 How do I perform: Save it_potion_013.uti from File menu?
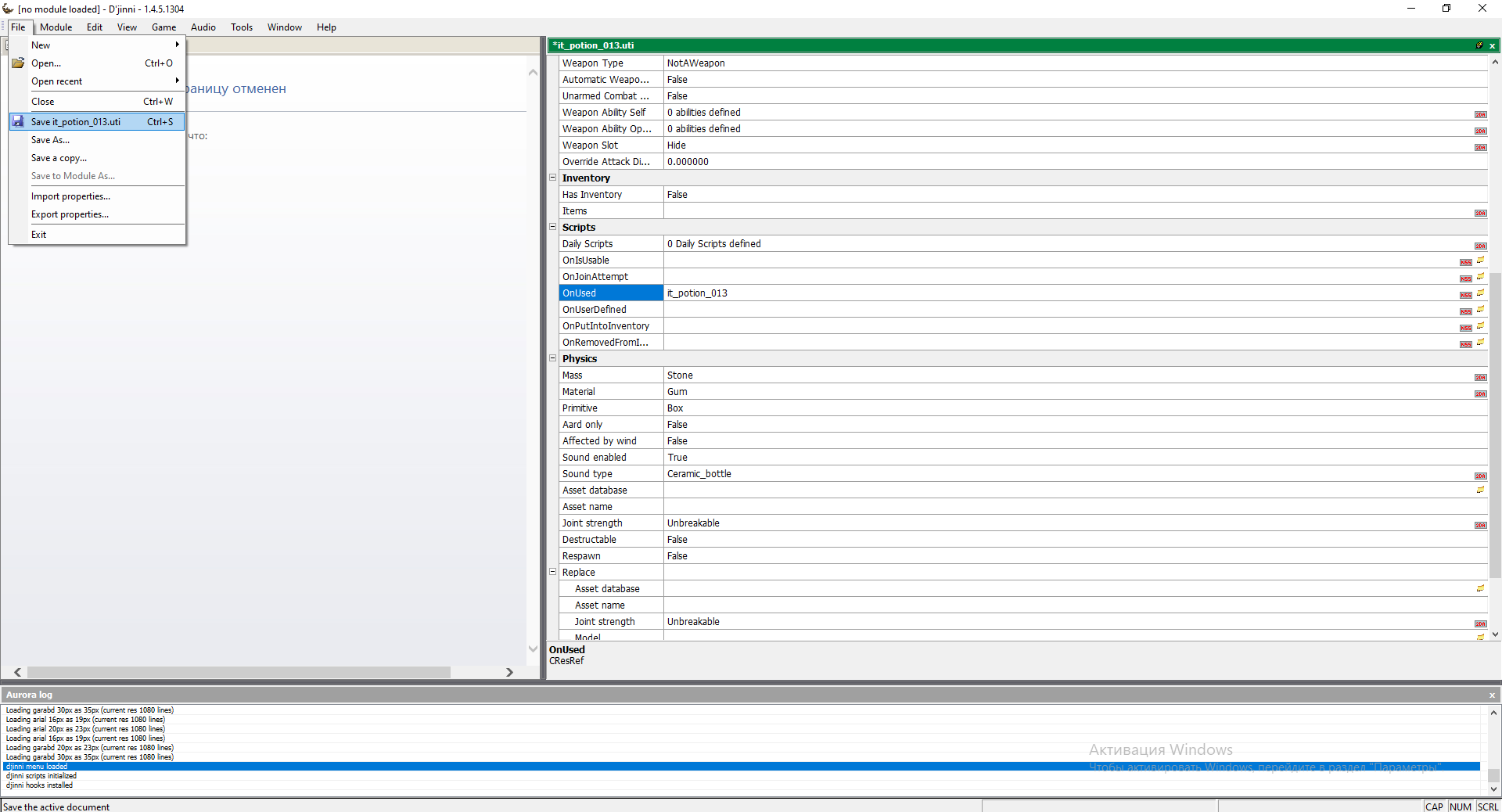[x=97, y=121]
